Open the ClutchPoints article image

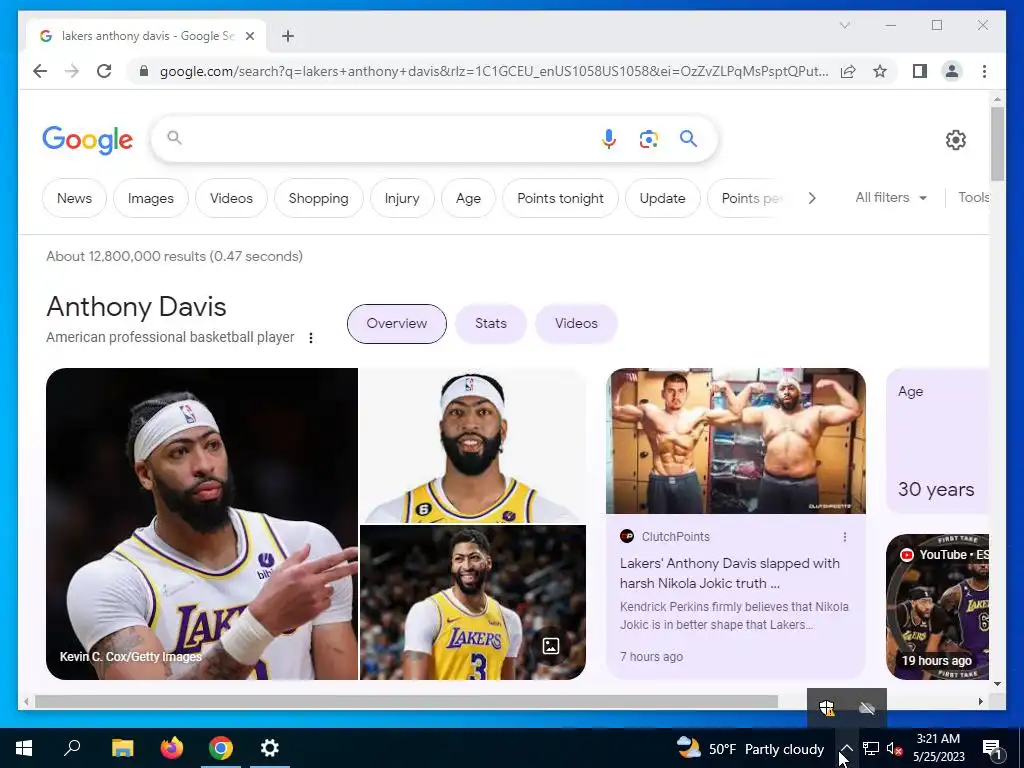pos(736,441)
